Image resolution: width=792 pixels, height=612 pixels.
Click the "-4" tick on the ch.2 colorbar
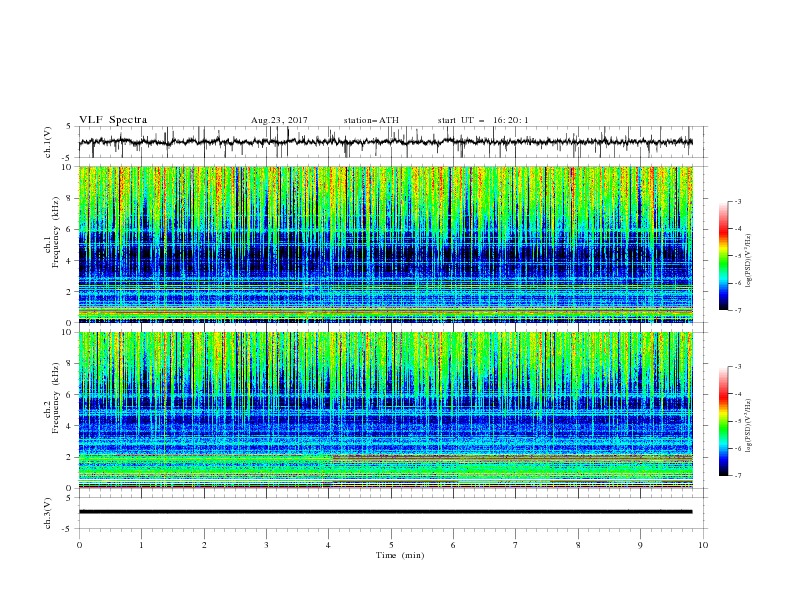tap(737, 394)
